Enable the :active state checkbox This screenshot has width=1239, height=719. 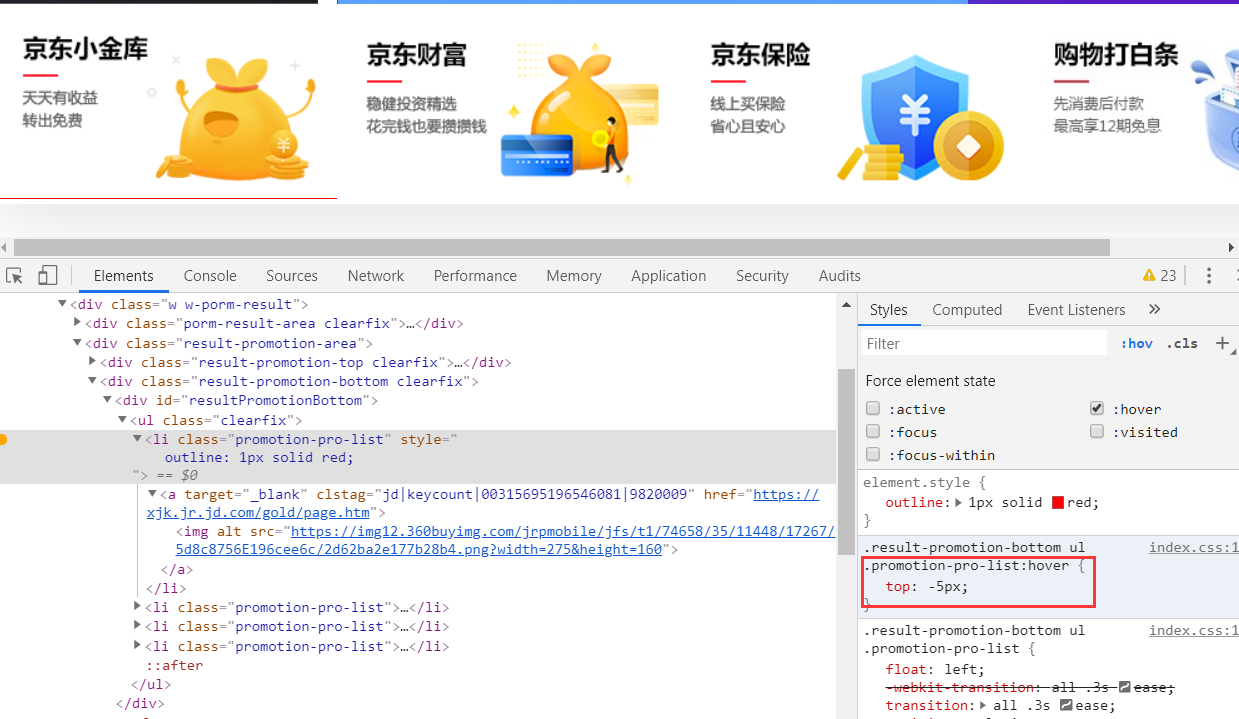(873, 409)
